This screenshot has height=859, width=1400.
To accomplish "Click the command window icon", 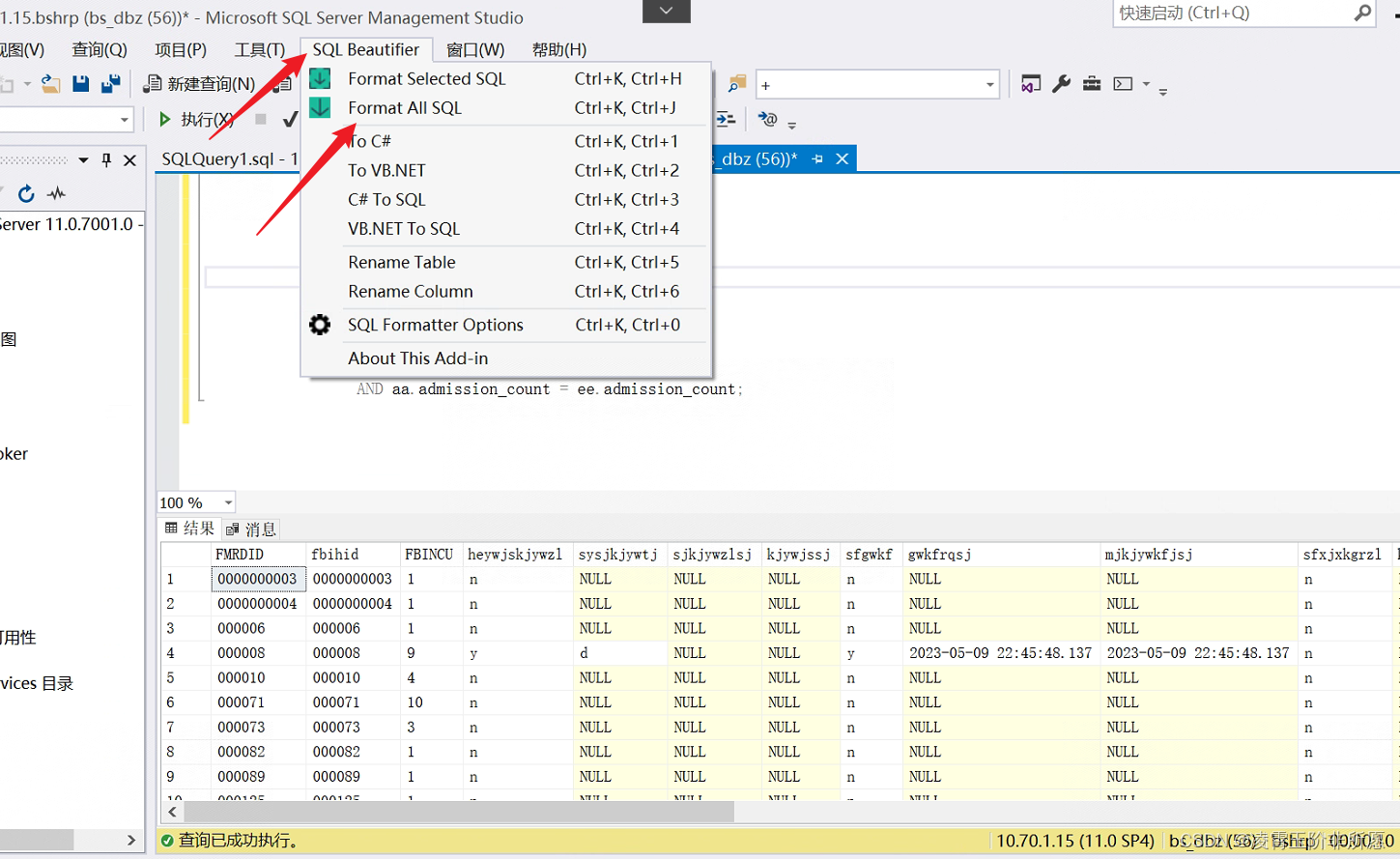I will (x=1123, y=84).
